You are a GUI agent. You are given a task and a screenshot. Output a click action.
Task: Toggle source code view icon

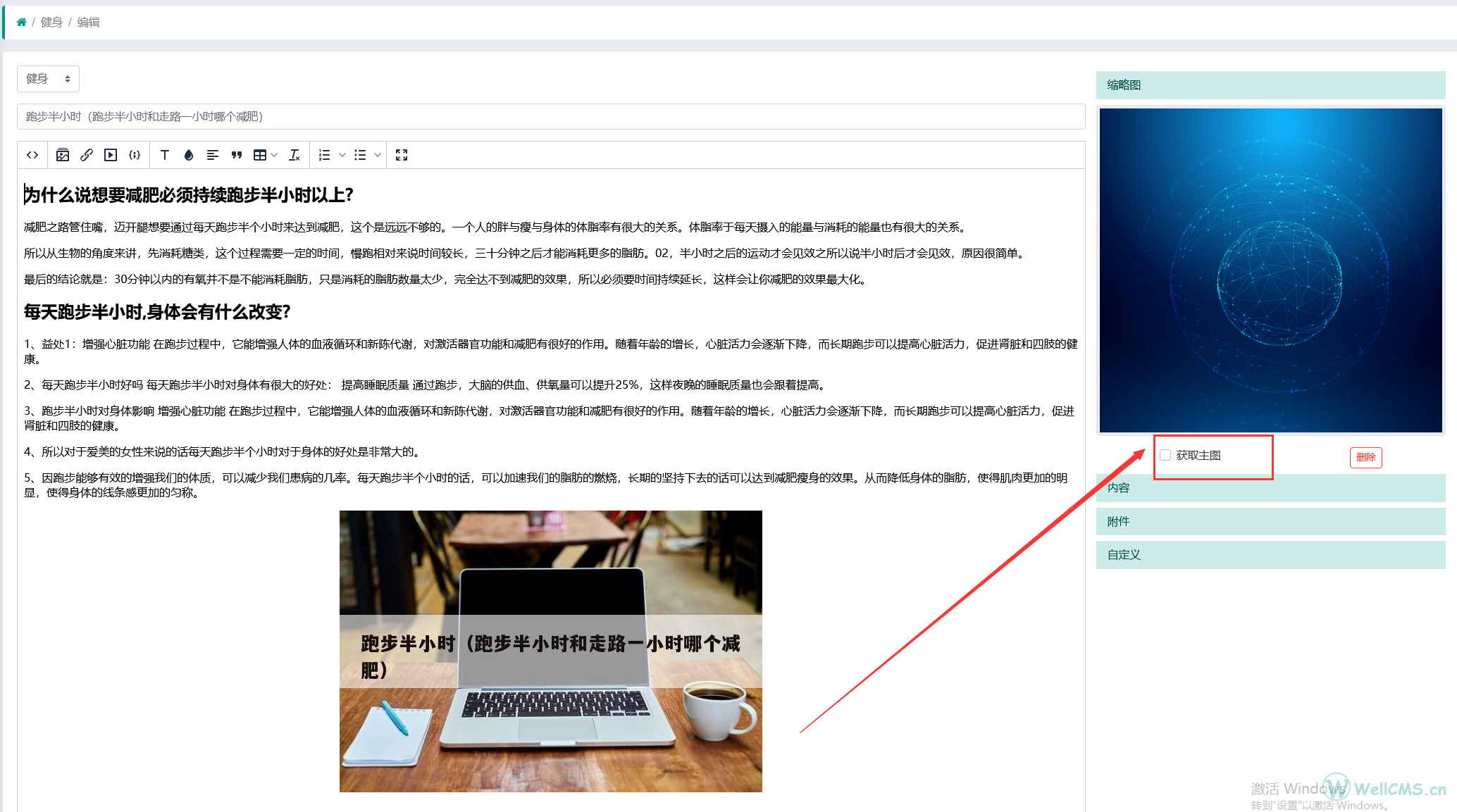click(x=32, y=155)
